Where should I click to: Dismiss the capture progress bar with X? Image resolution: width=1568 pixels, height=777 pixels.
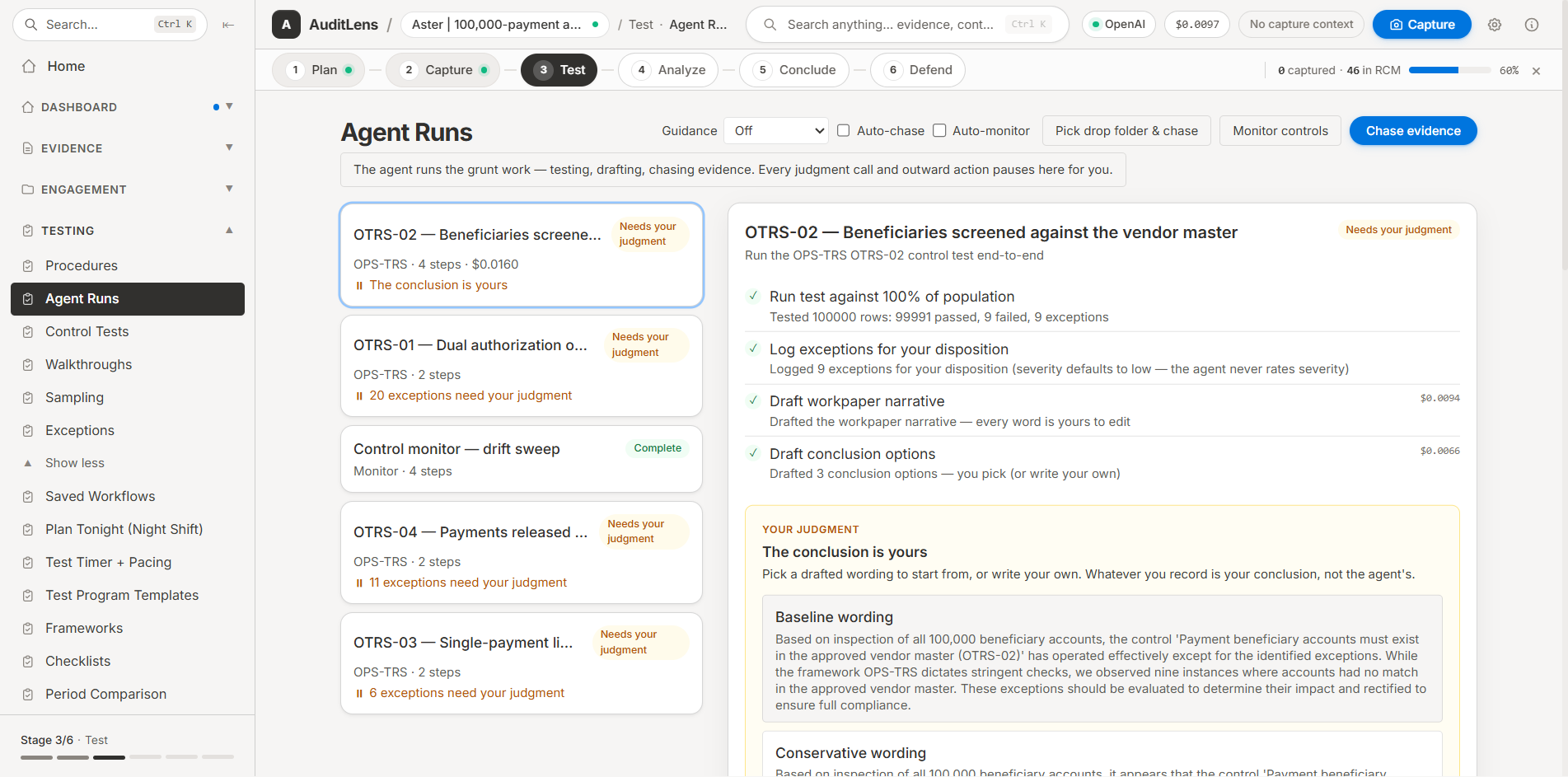click(x=1536, y=71)
